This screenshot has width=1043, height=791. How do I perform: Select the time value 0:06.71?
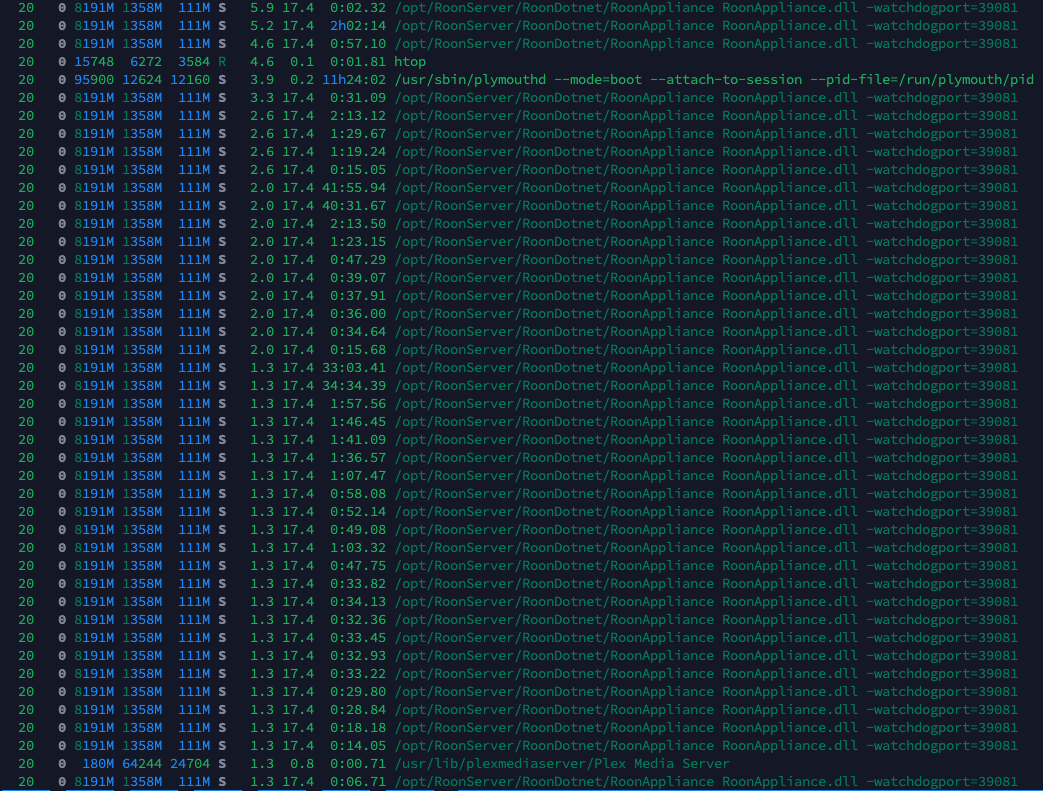358,782
